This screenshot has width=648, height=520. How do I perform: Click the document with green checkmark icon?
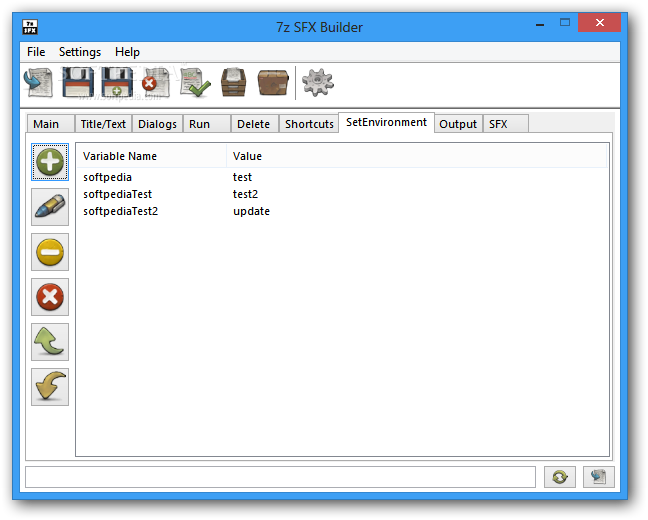pyautogui.click(x=195, y=83)
